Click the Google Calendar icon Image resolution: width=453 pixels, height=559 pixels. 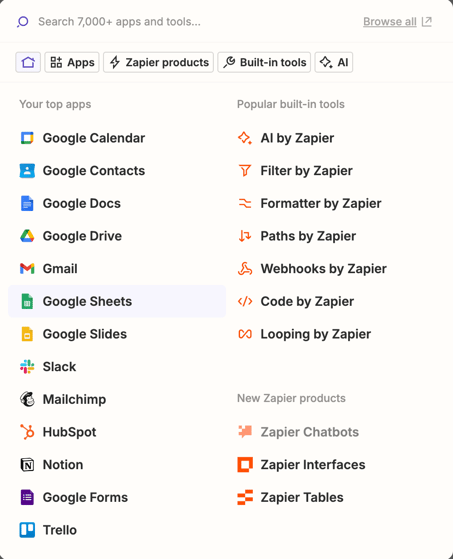[x=27, y=138]
